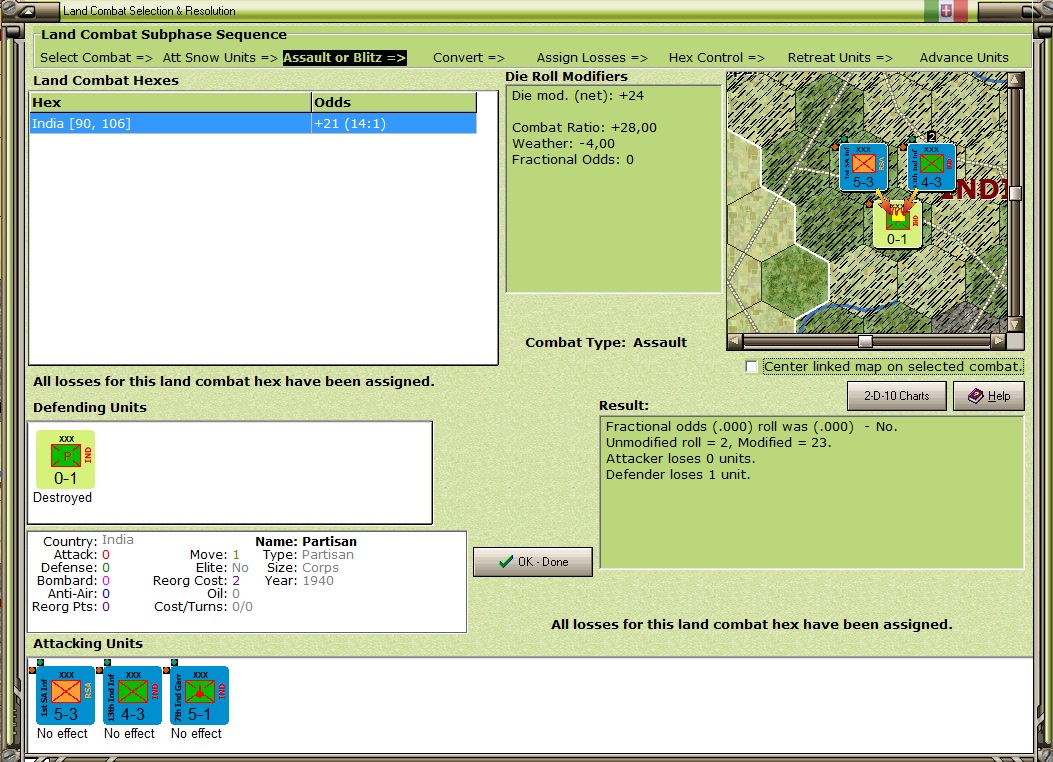The height and width of the screenshot is (762, 1053).
Task: Click the +21 (14:1) odds cell
Action: click(x=394, y=124)
